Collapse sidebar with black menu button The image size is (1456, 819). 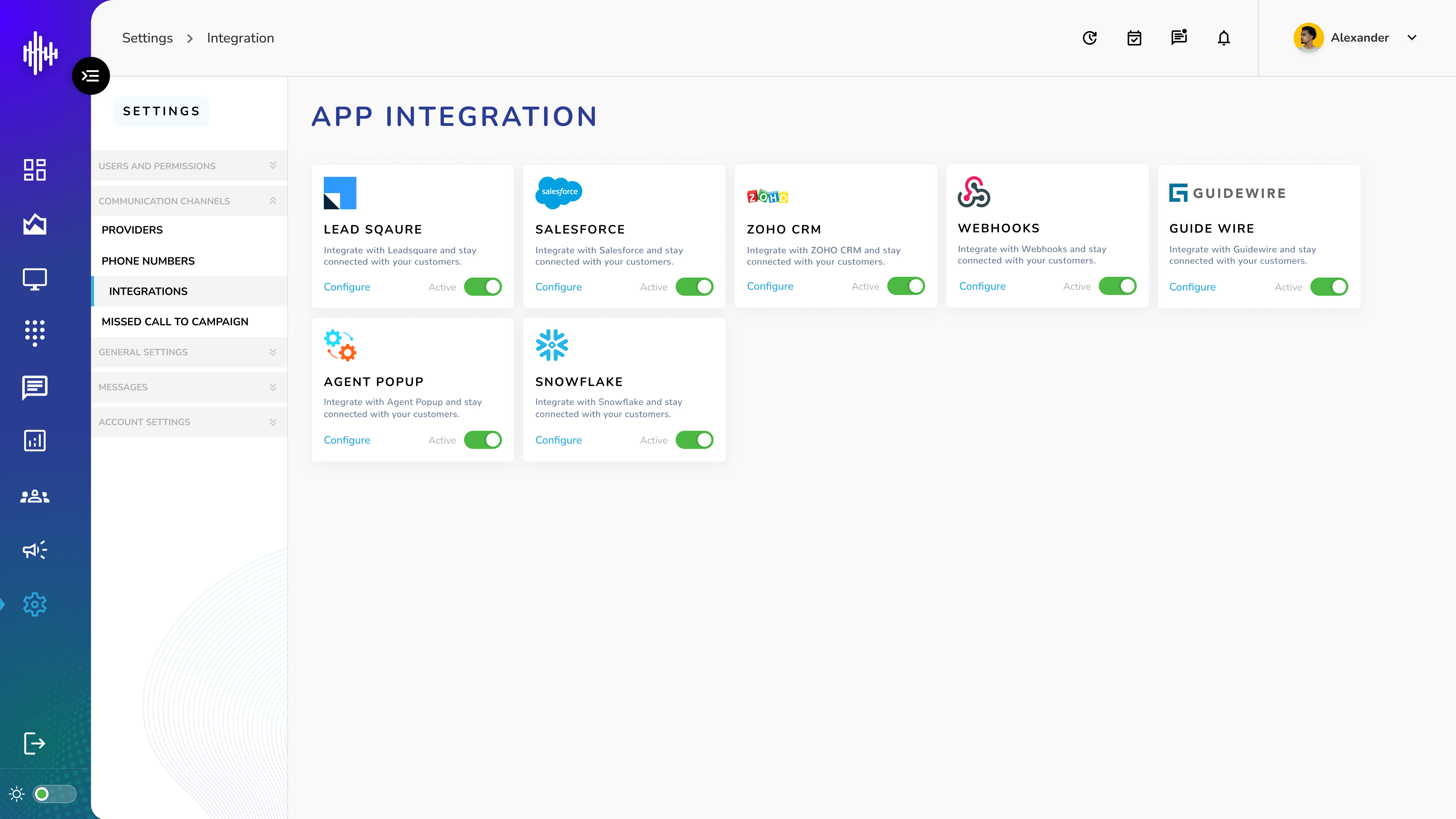click(x=90, y=76)
